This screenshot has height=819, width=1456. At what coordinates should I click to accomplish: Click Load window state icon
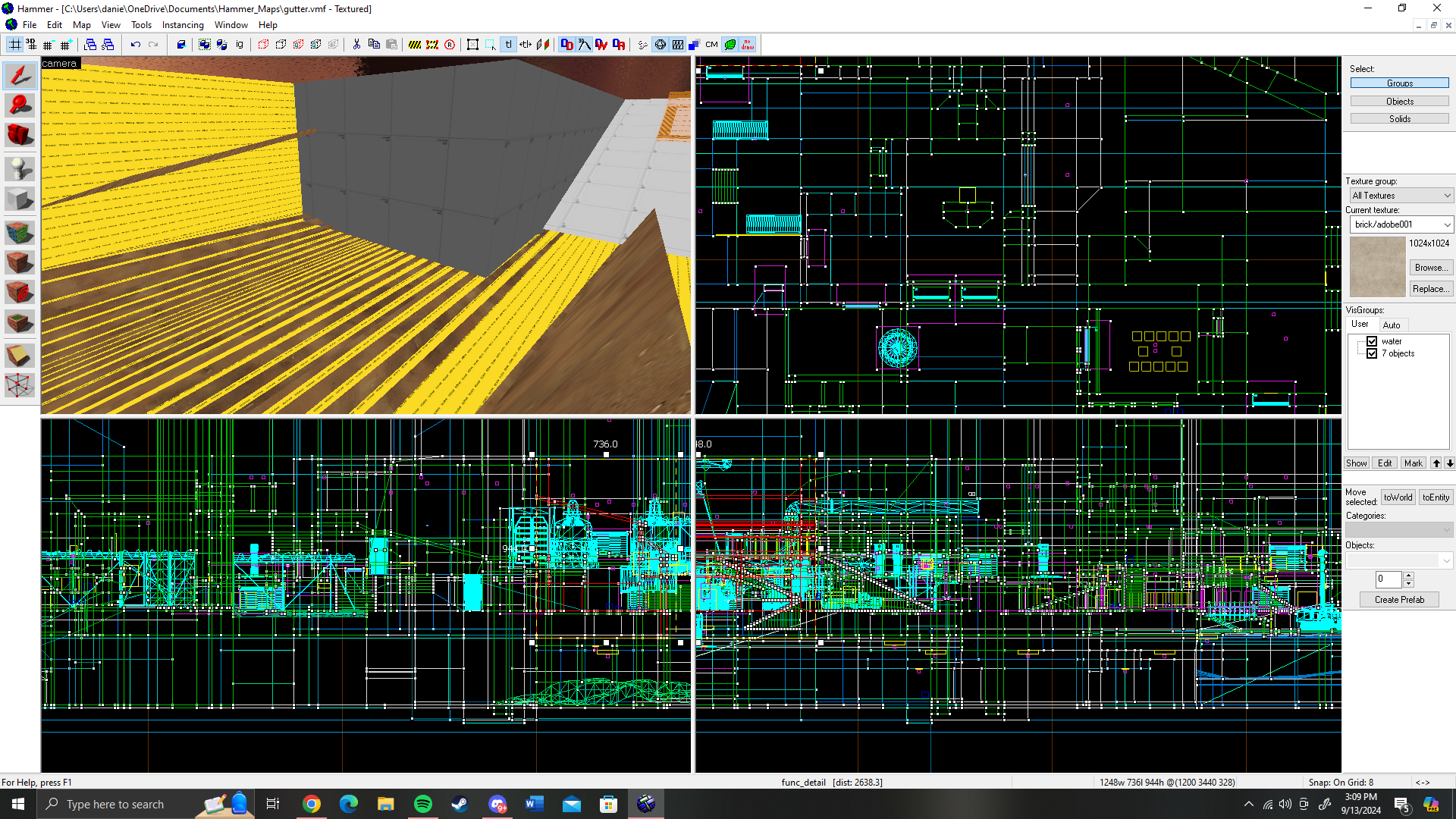(90, 45)
